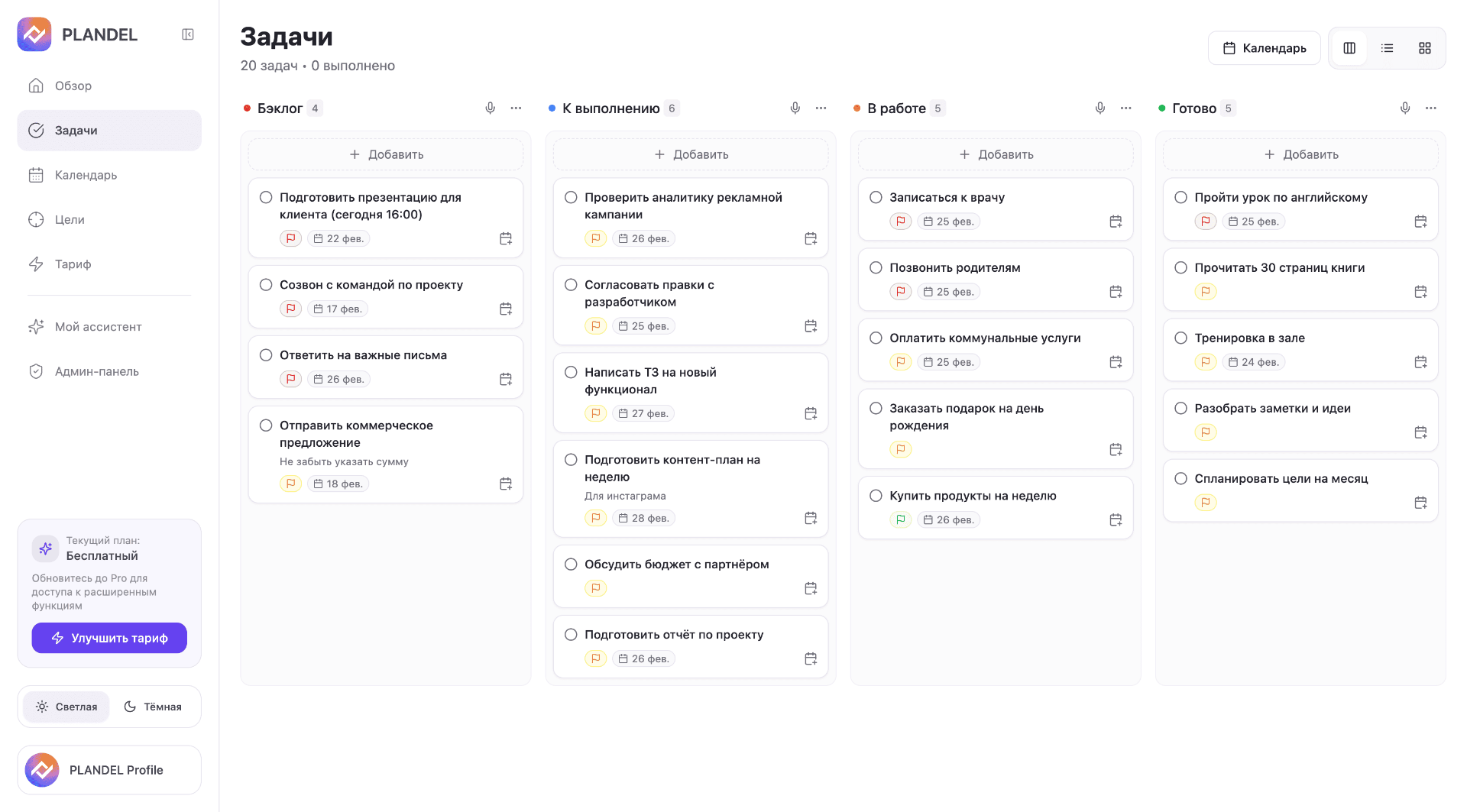Change yellow priority flag on Прочитать 30 страниц книги
Image resolution: width=1467 pixels, height=812 pixels.
(x=1206, y=292)
